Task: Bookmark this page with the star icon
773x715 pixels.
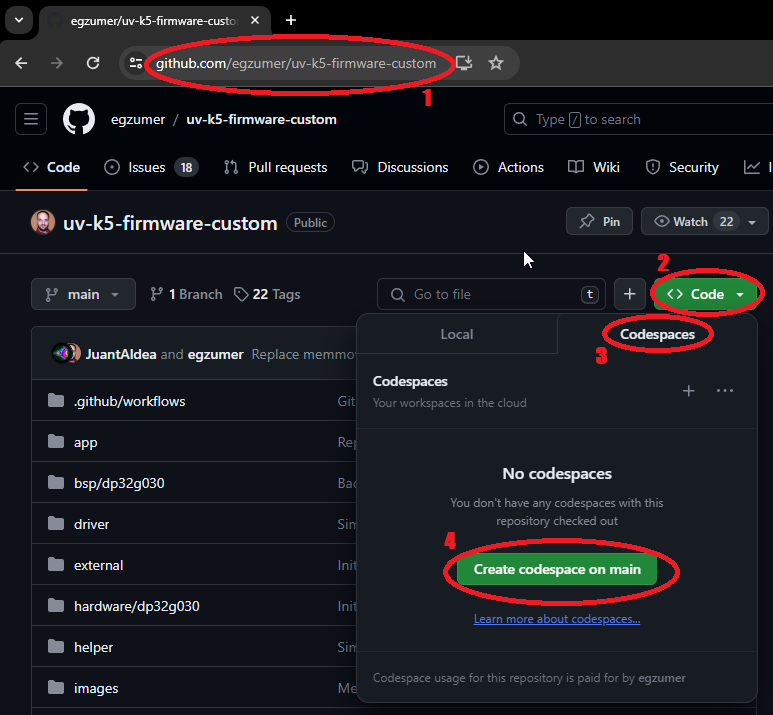Action: [496, 63]
